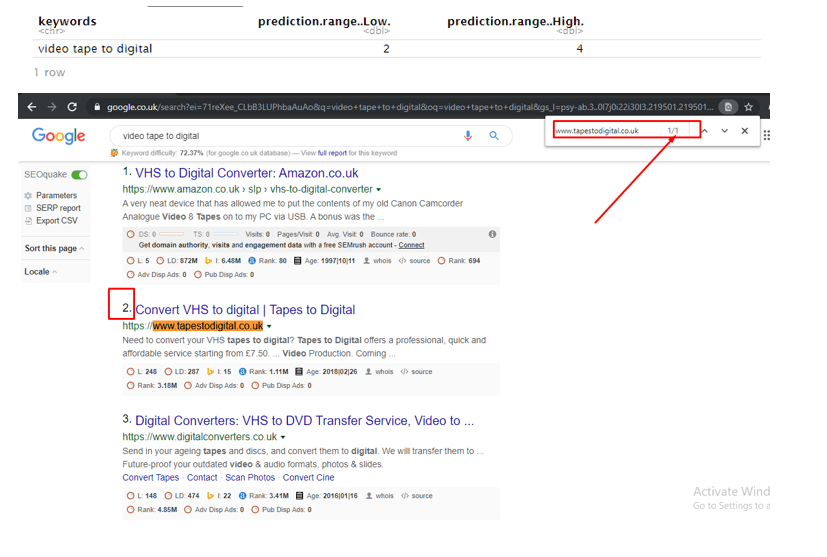Screen dimensions: 827x557
Task: Click the Convert Cine sitelink
Action: point(309,477)
